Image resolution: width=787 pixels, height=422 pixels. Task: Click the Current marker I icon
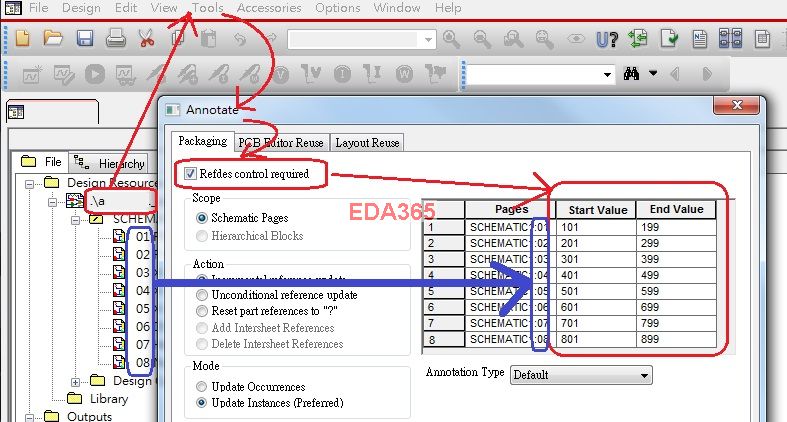(x=342, y=75)
